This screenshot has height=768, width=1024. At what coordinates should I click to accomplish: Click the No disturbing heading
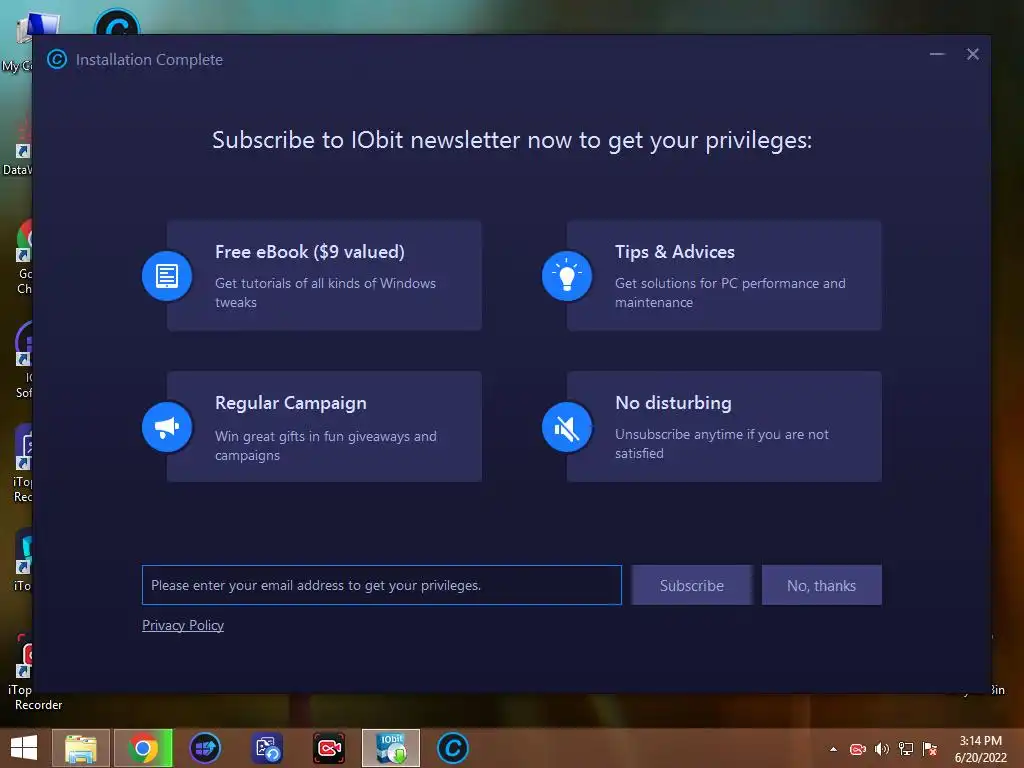point(673,403)
